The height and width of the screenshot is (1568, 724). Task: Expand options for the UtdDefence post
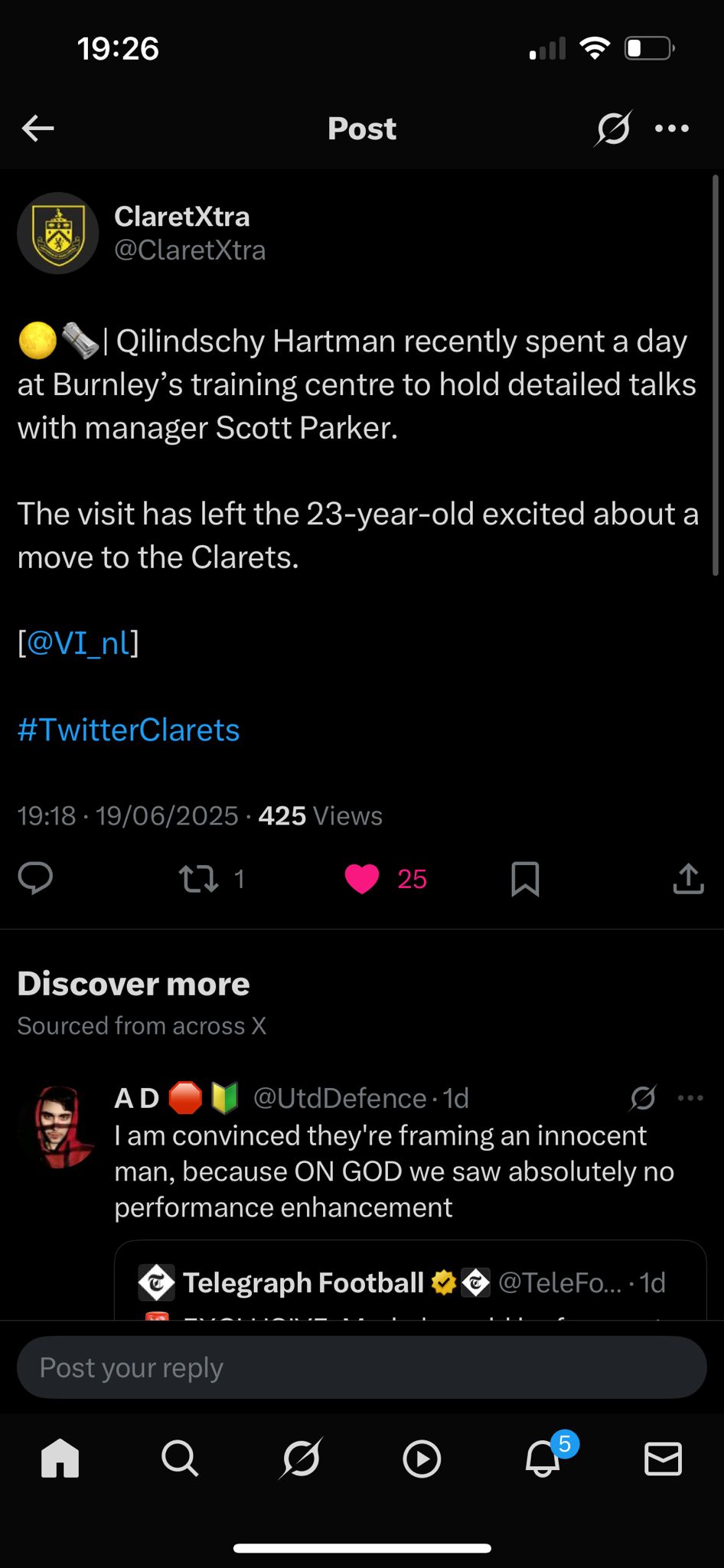(690, 1098)
